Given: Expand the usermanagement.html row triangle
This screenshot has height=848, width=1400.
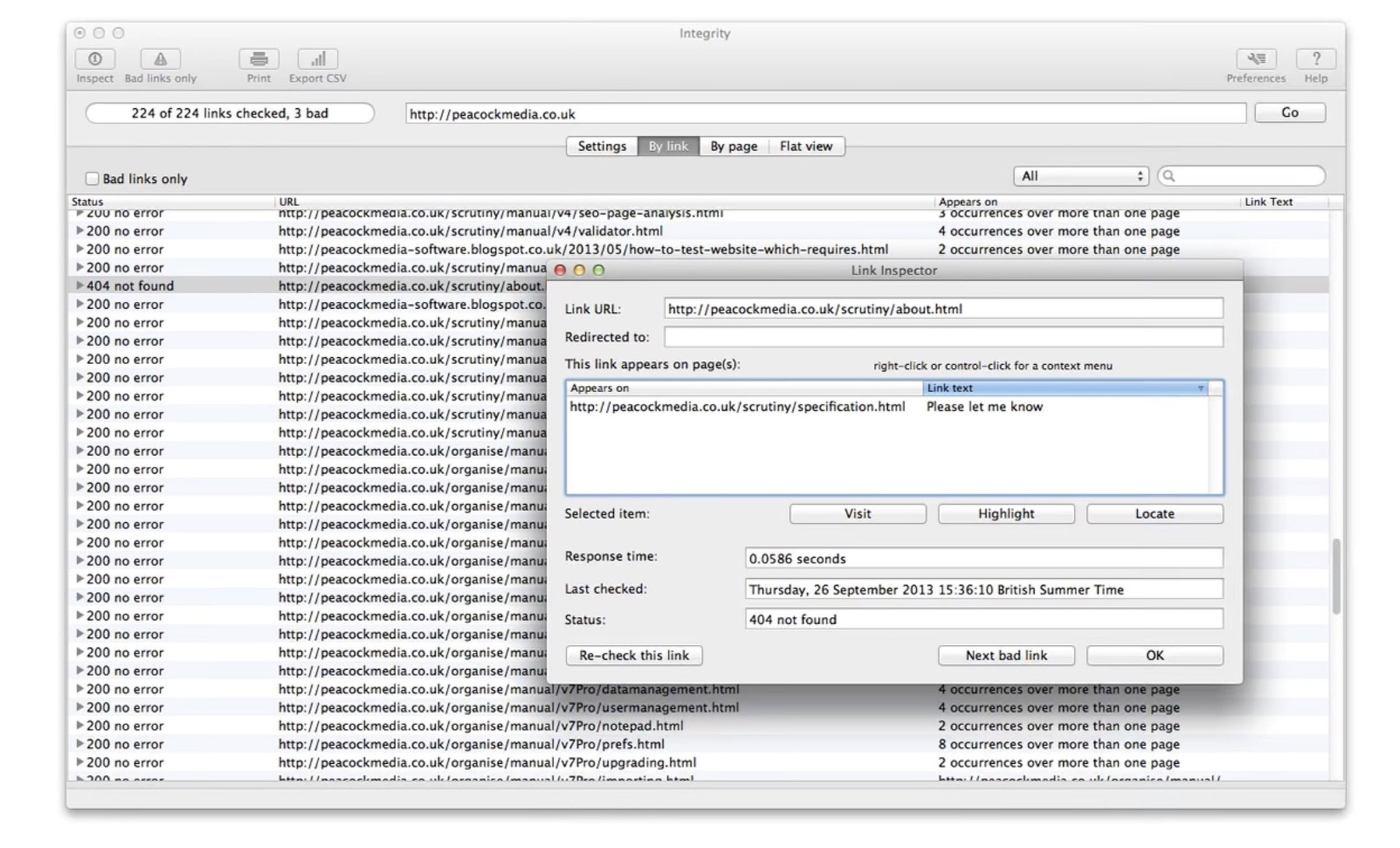Looking at the screenshot, I should [79, 708].
